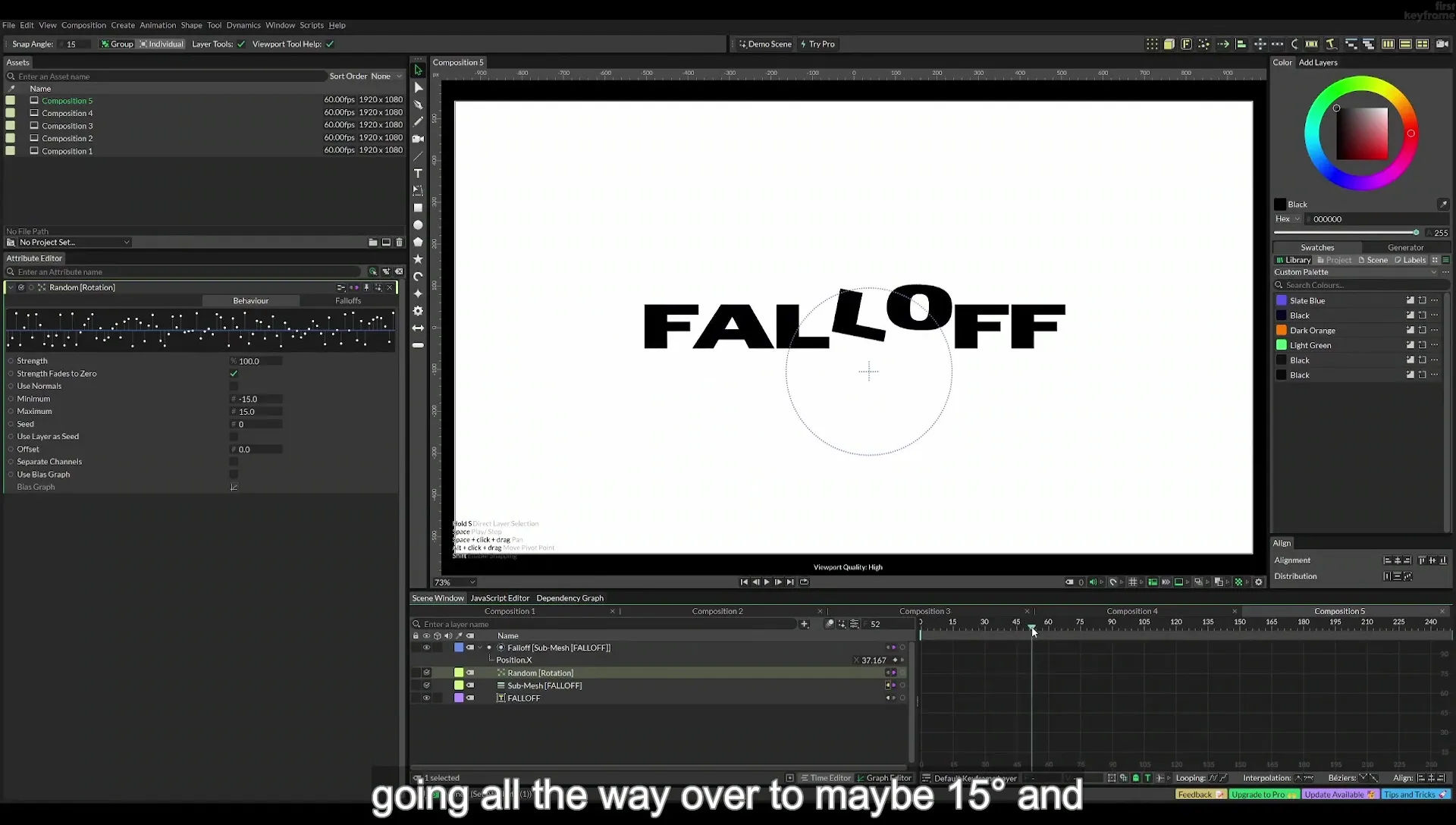
Task: Click the Try Pro button
Action: click(x=817, y=44)
